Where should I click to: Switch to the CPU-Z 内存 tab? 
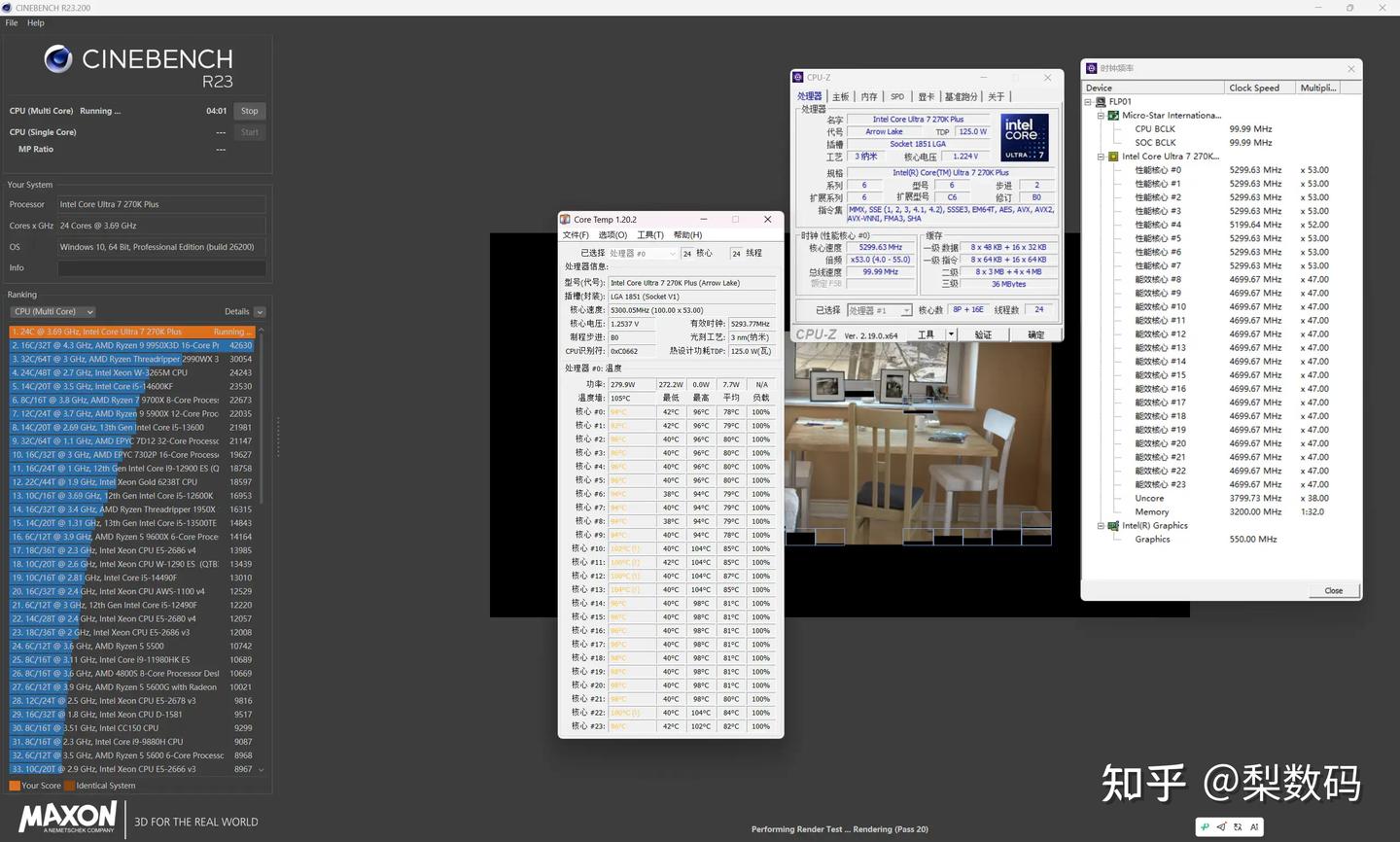tap(869, 97)
